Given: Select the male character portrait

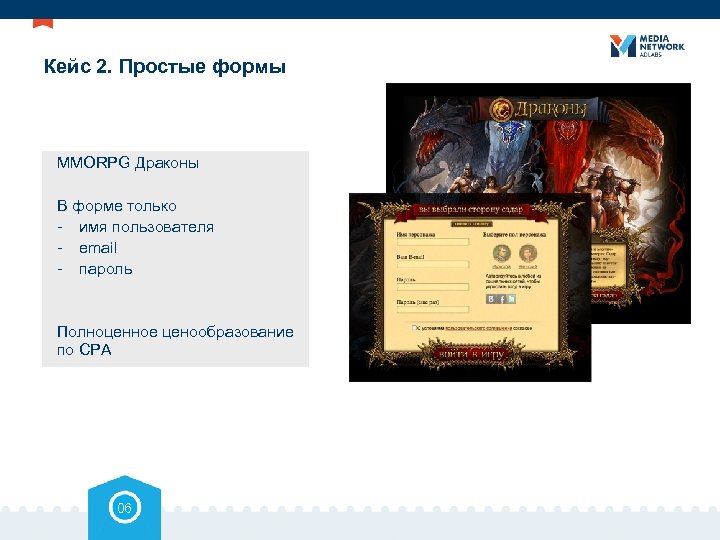Looking at the screenshot, I should point(501,253).
